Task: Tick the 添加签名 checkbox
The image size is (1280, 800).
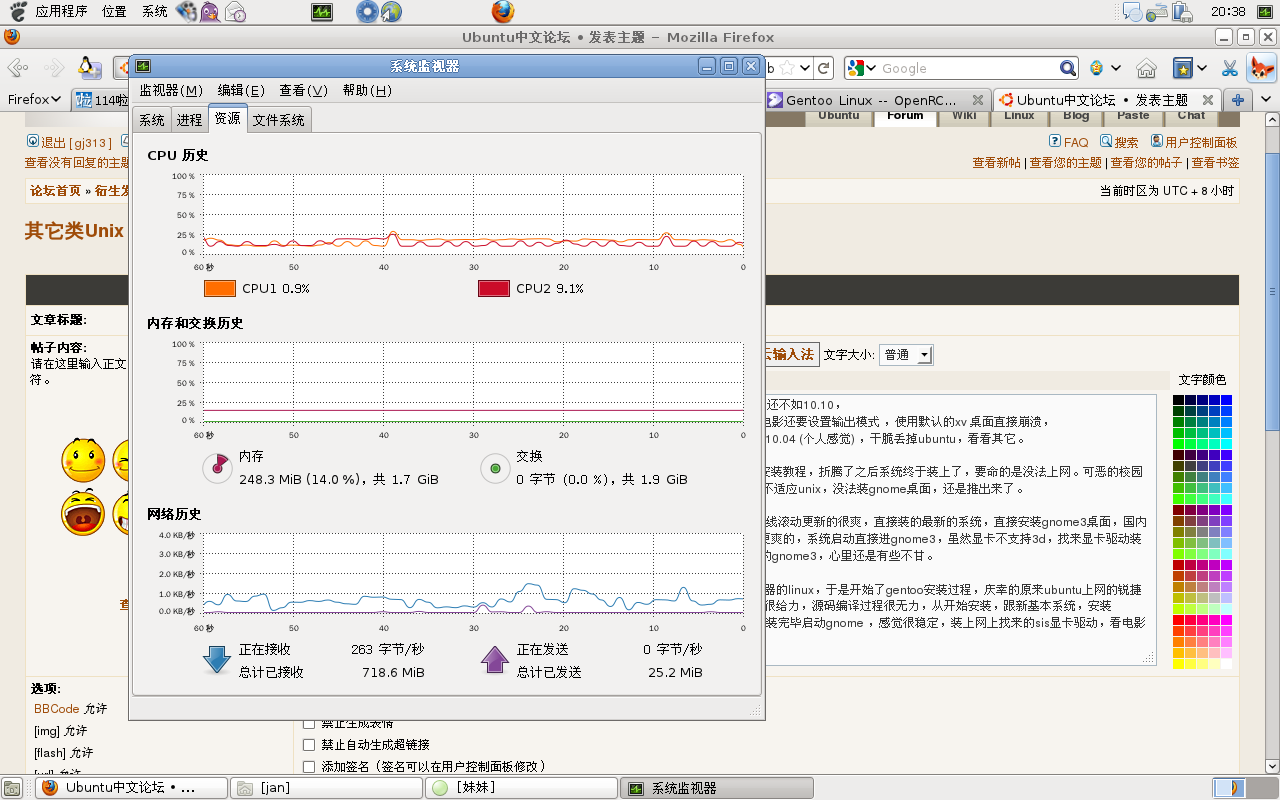Action: click(309, 767)
